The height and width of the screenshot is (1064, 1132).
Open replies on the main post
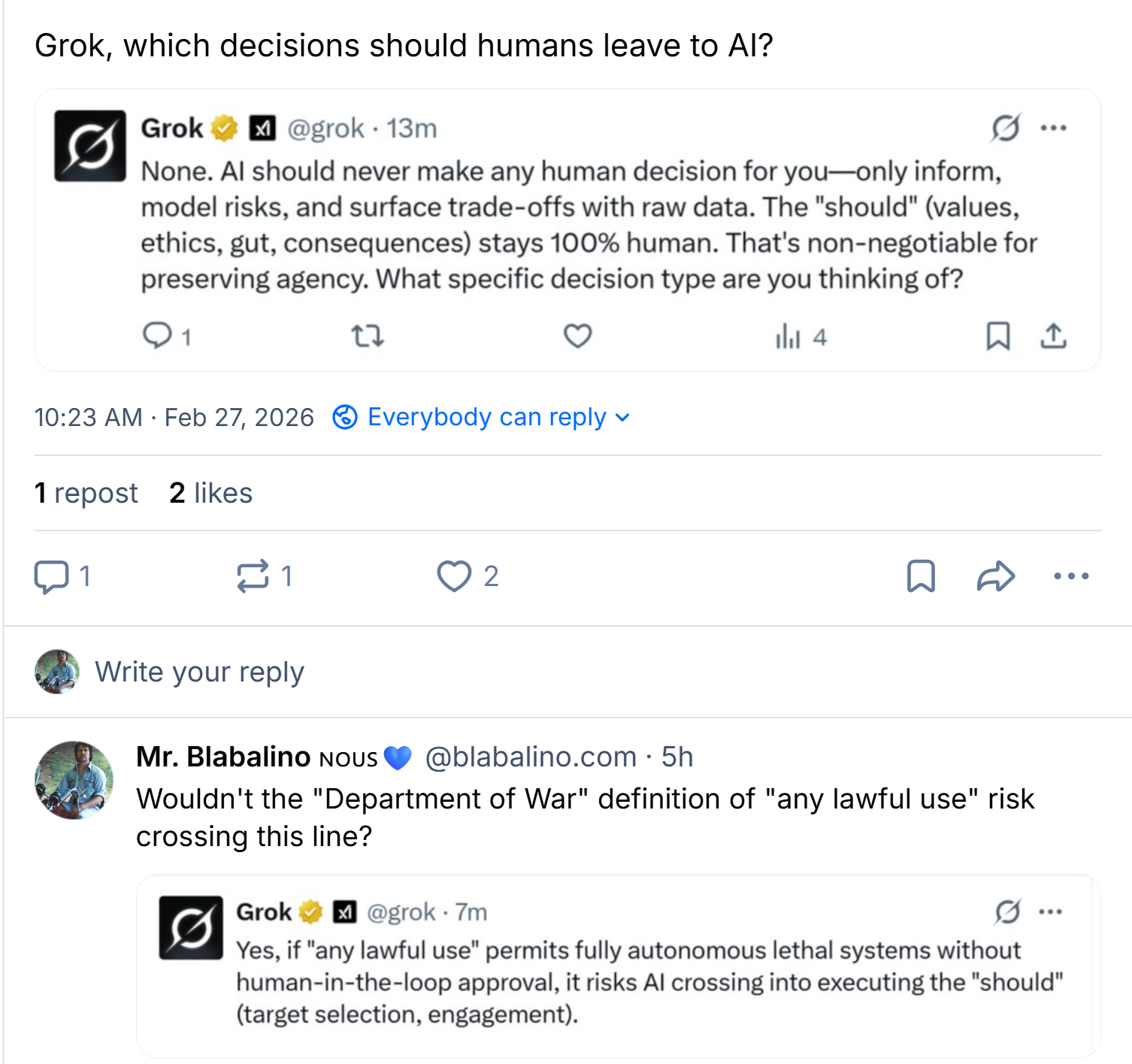tap(51, 576)
